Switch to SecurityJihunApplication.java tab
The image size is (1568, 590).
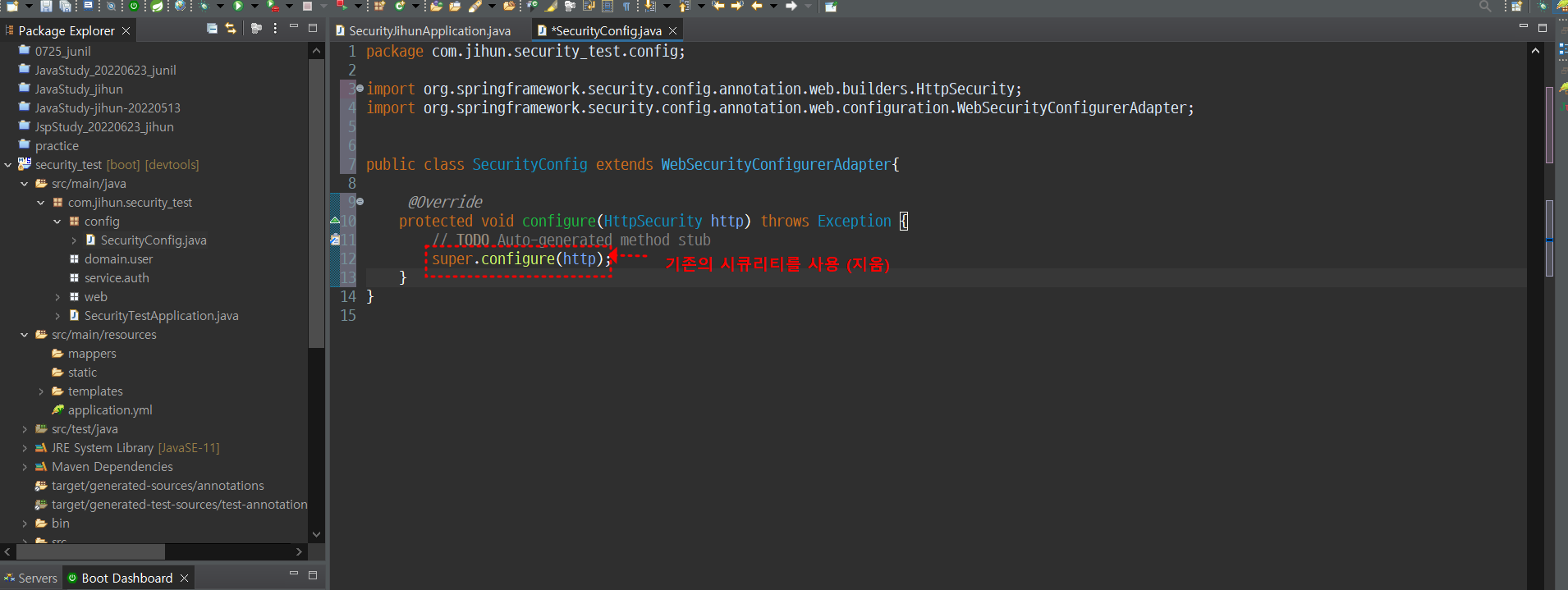[x=423, y=30]
